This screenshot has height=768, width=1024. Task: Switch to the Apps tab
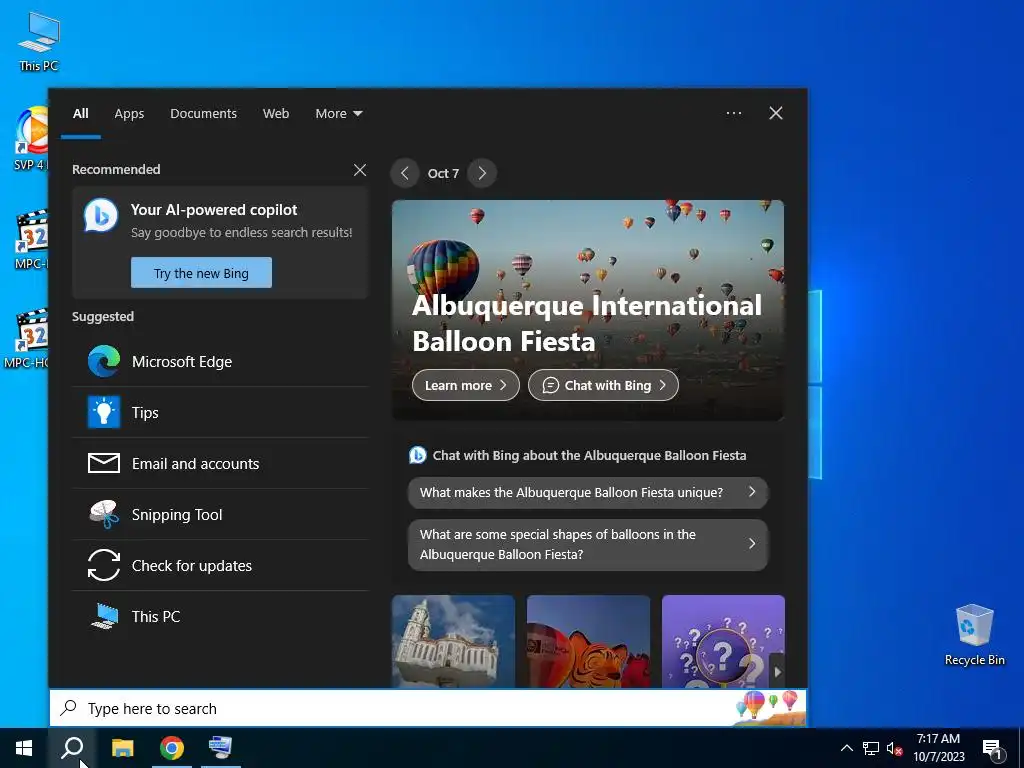[129, 114]
